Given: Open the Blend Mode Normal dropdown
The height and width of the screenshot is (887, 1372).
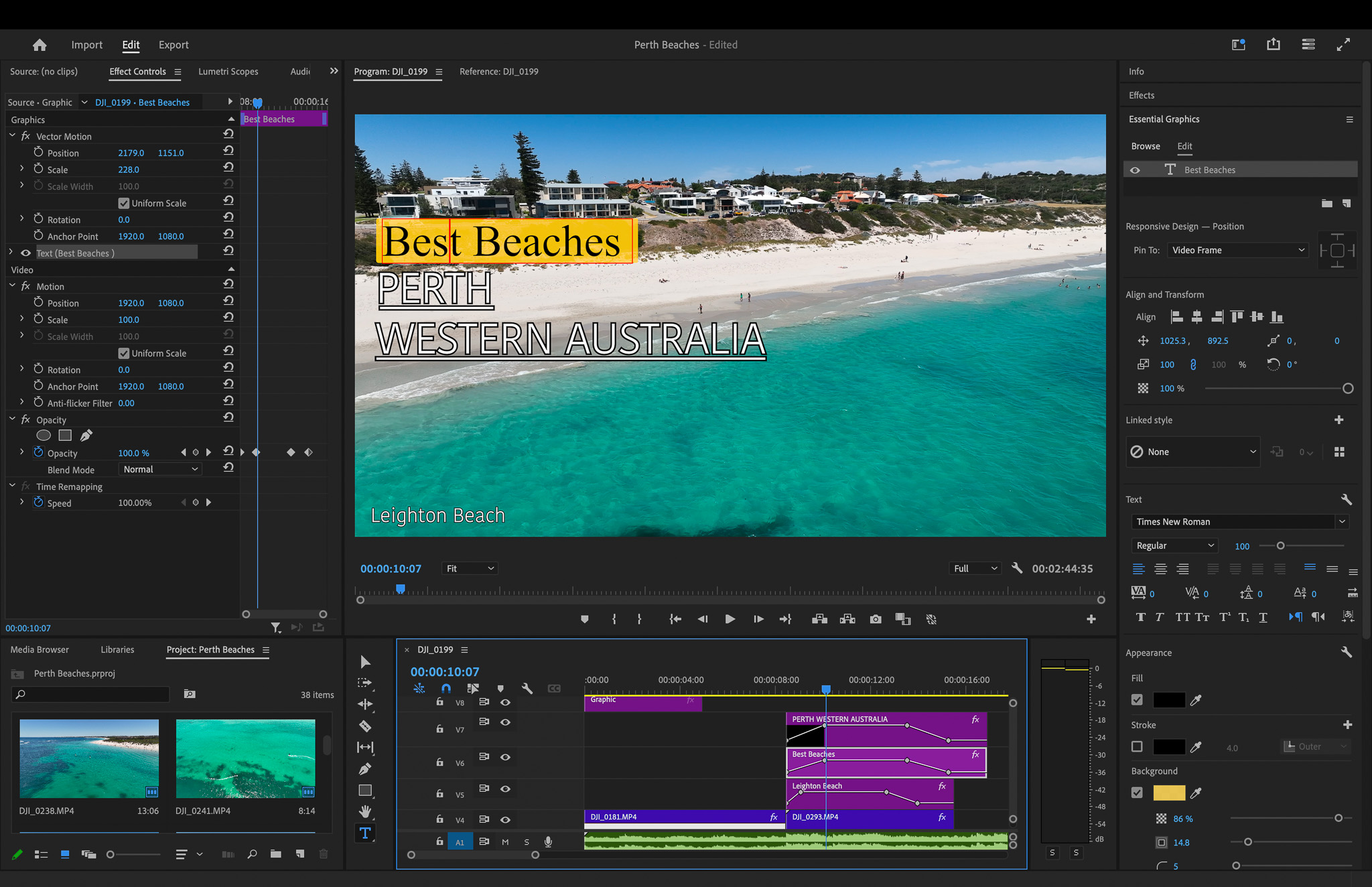Looking at the screenshot, I should [x=160, y=470].
